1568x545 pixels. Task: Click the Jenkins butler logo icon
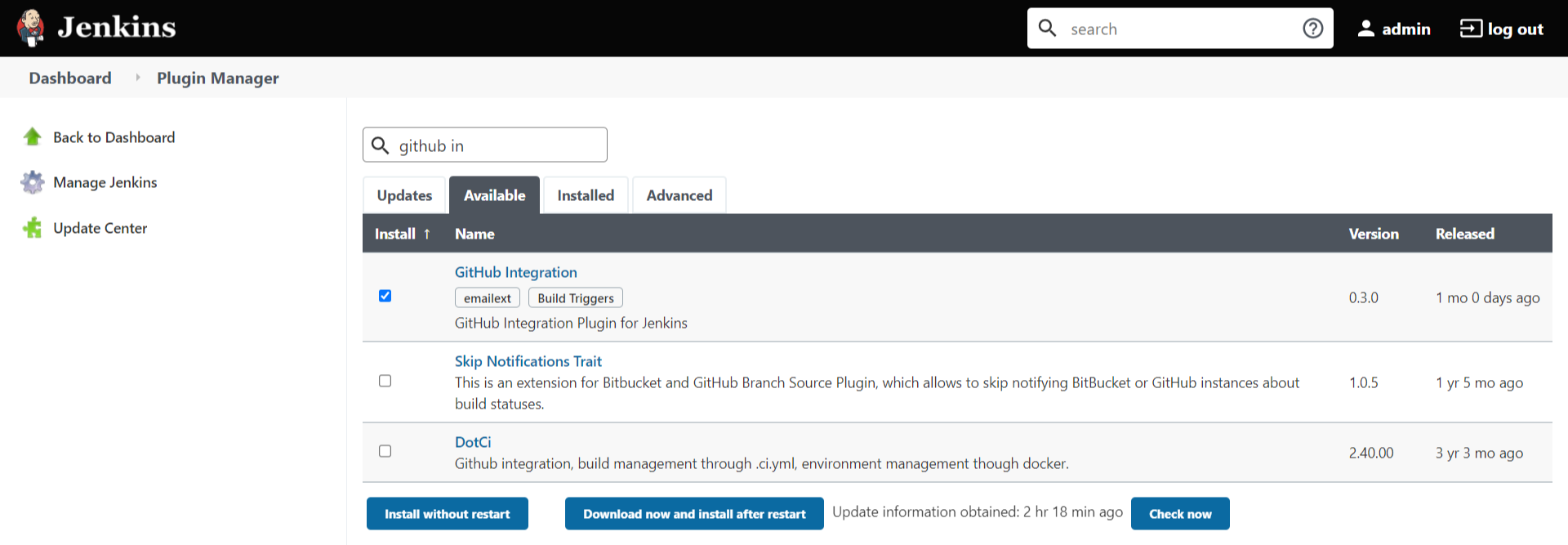(31, 28)
